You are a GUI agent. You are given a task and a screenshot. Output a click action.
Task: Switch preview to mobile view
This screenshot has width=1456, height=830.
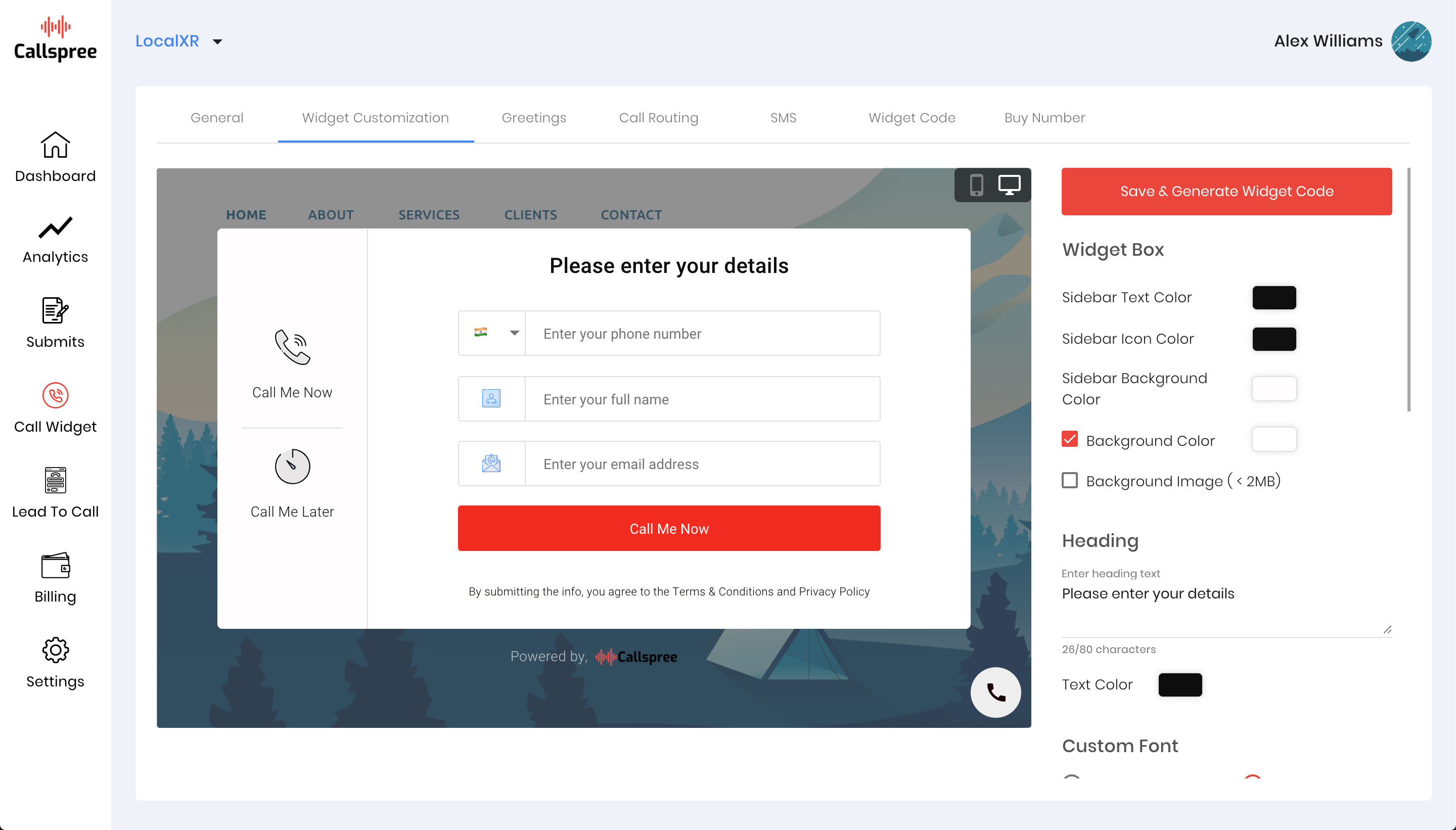click(977, 186)
